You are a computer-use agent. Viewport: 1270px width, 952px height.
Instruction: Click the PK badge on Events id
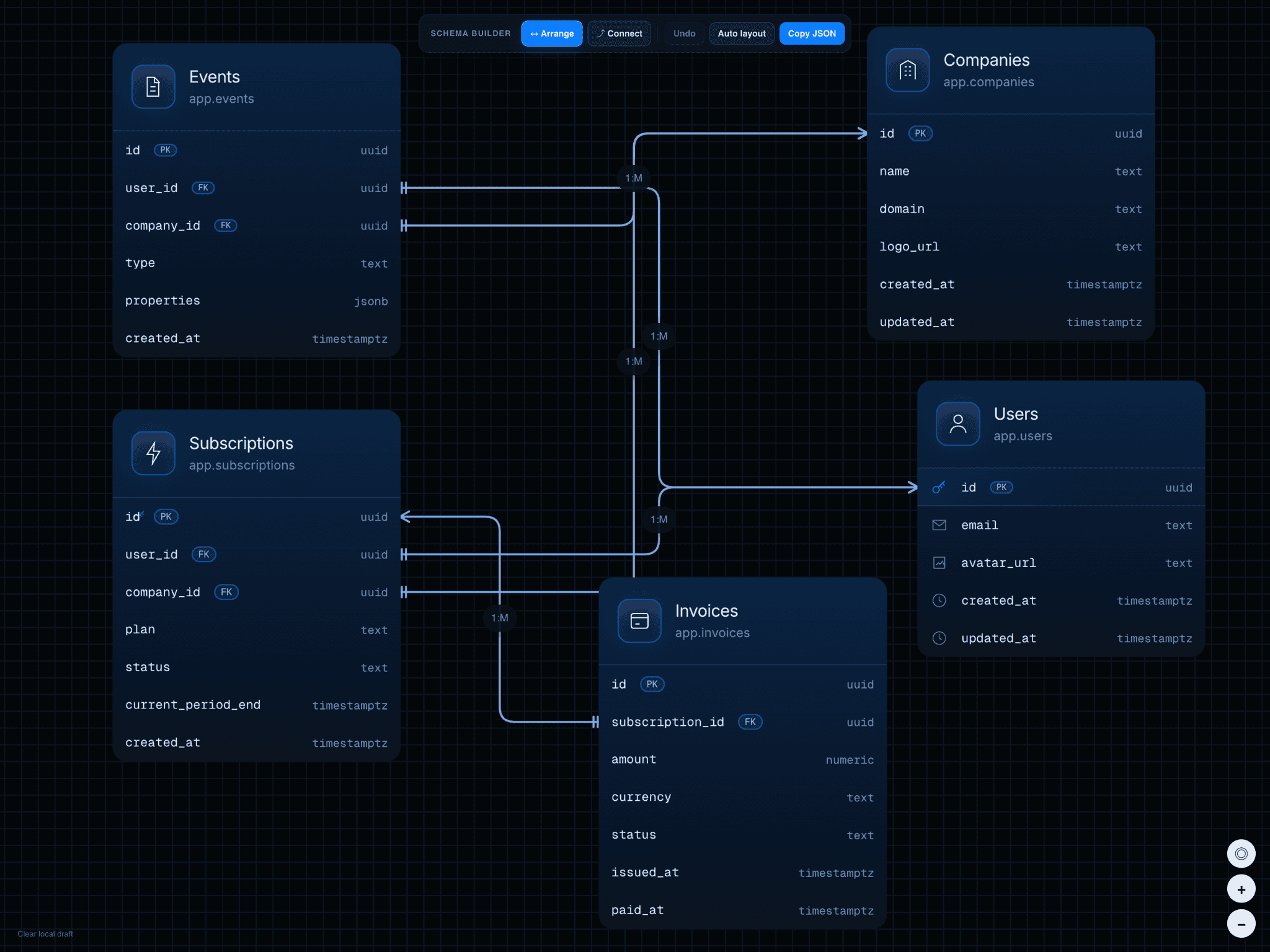165,150
